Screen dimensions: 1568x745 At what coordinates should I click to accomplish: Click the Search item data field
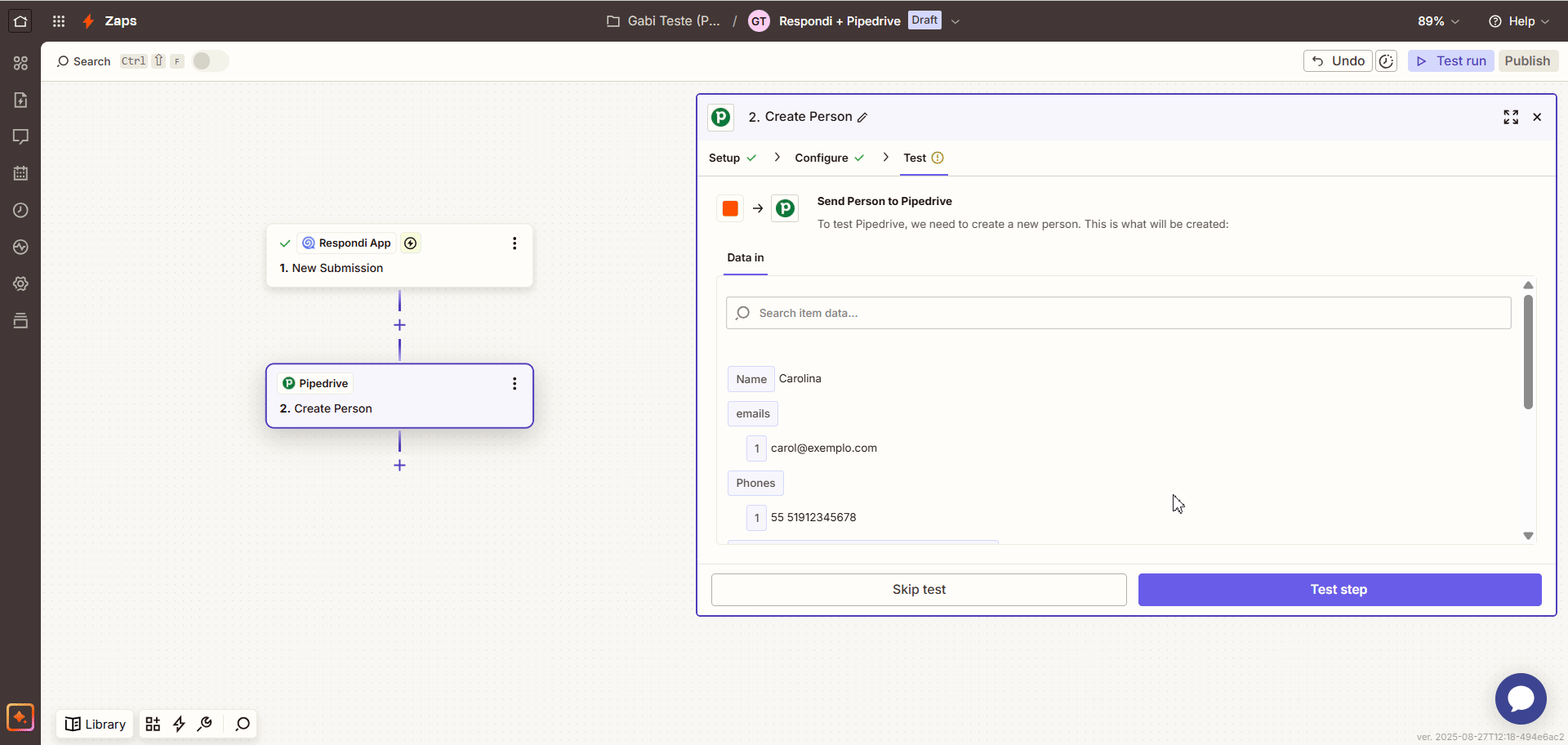[x=1118, y=313]
